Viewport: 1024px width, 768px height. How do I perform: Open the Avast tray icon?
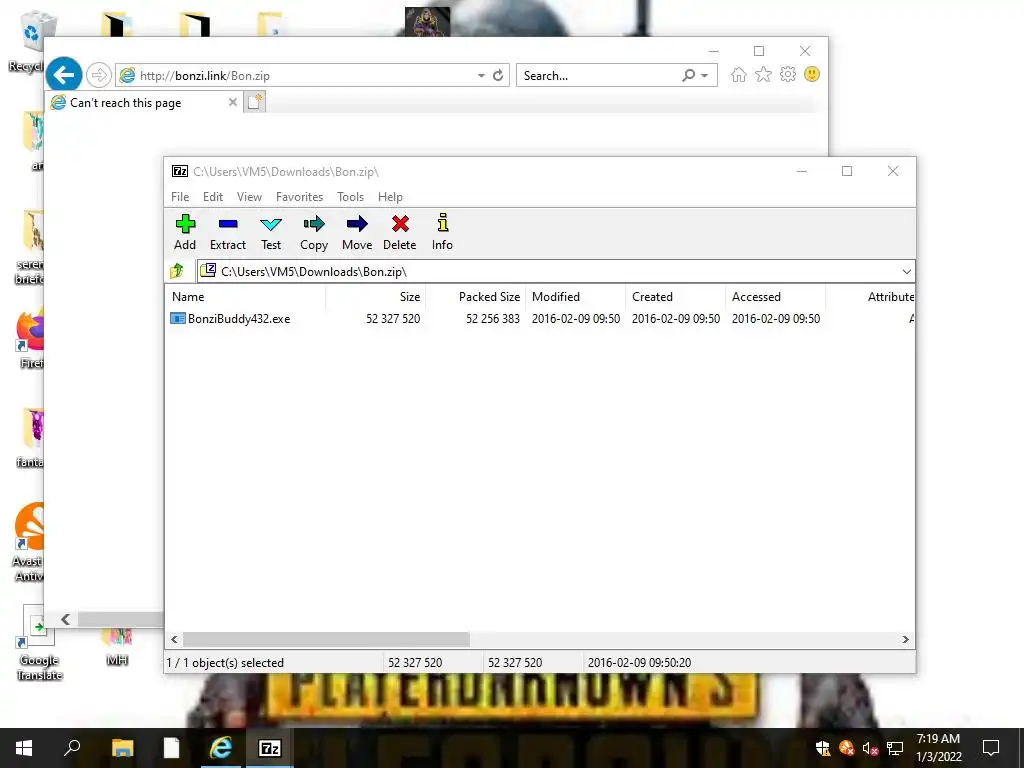pos(847,748)
